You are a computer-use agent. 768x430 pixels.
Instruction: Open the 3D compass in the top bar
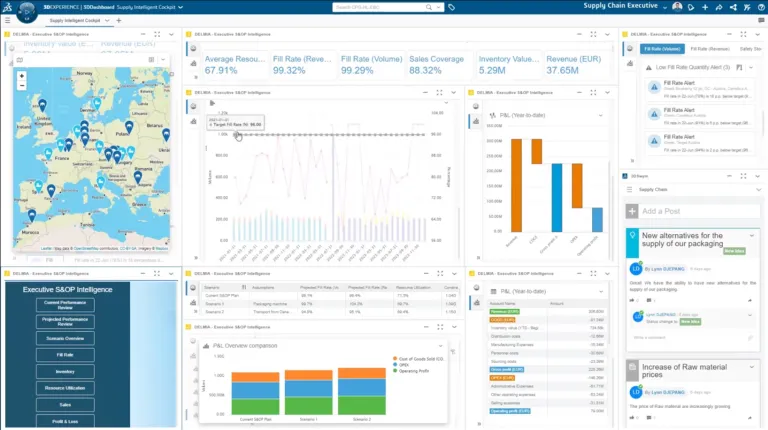[27, 12]
